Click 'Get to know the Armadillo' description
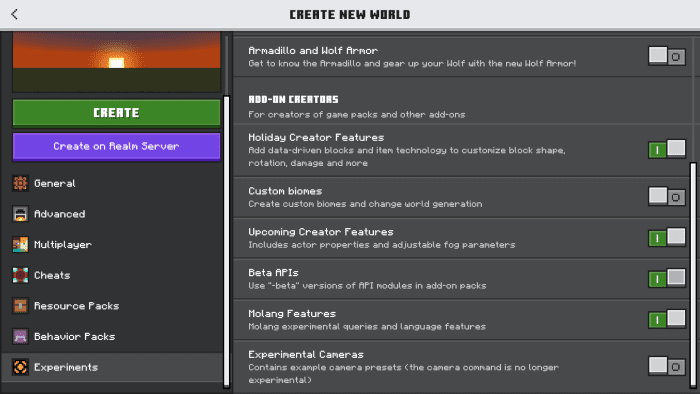 click(412, 63)
